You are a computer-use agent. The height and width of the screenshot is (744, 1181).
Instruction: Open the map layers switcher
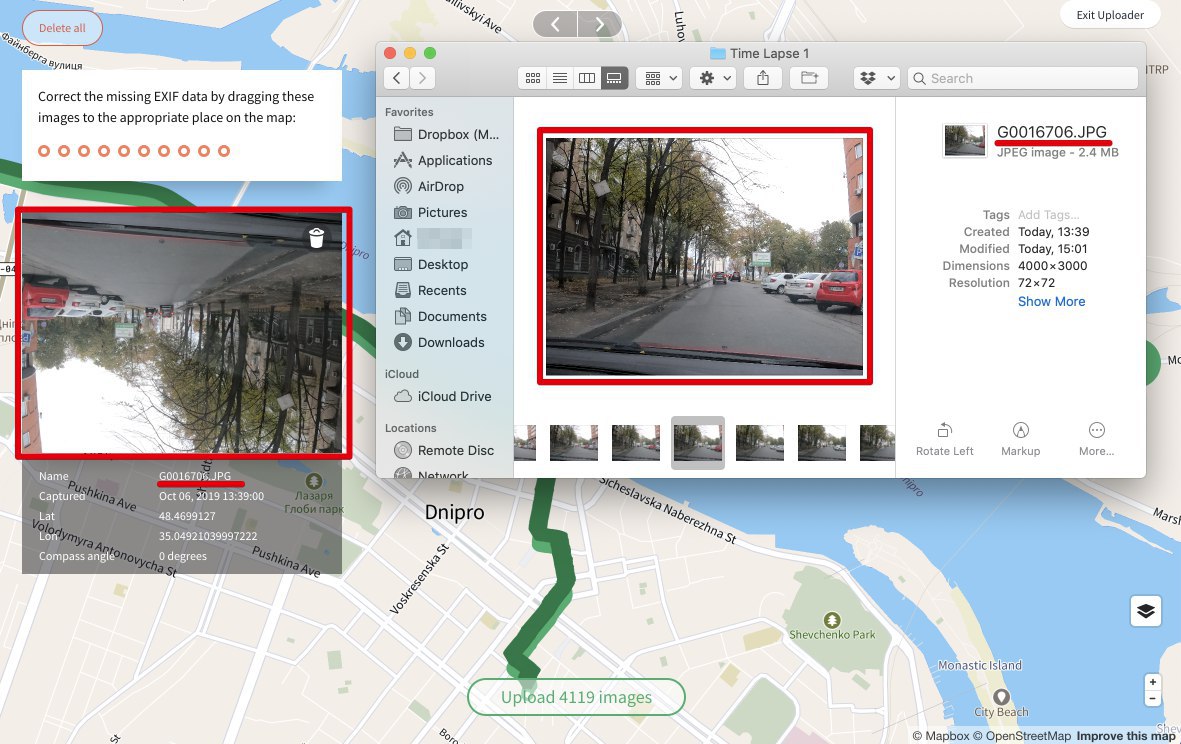pyautogui.click(x=1146, y=611)
